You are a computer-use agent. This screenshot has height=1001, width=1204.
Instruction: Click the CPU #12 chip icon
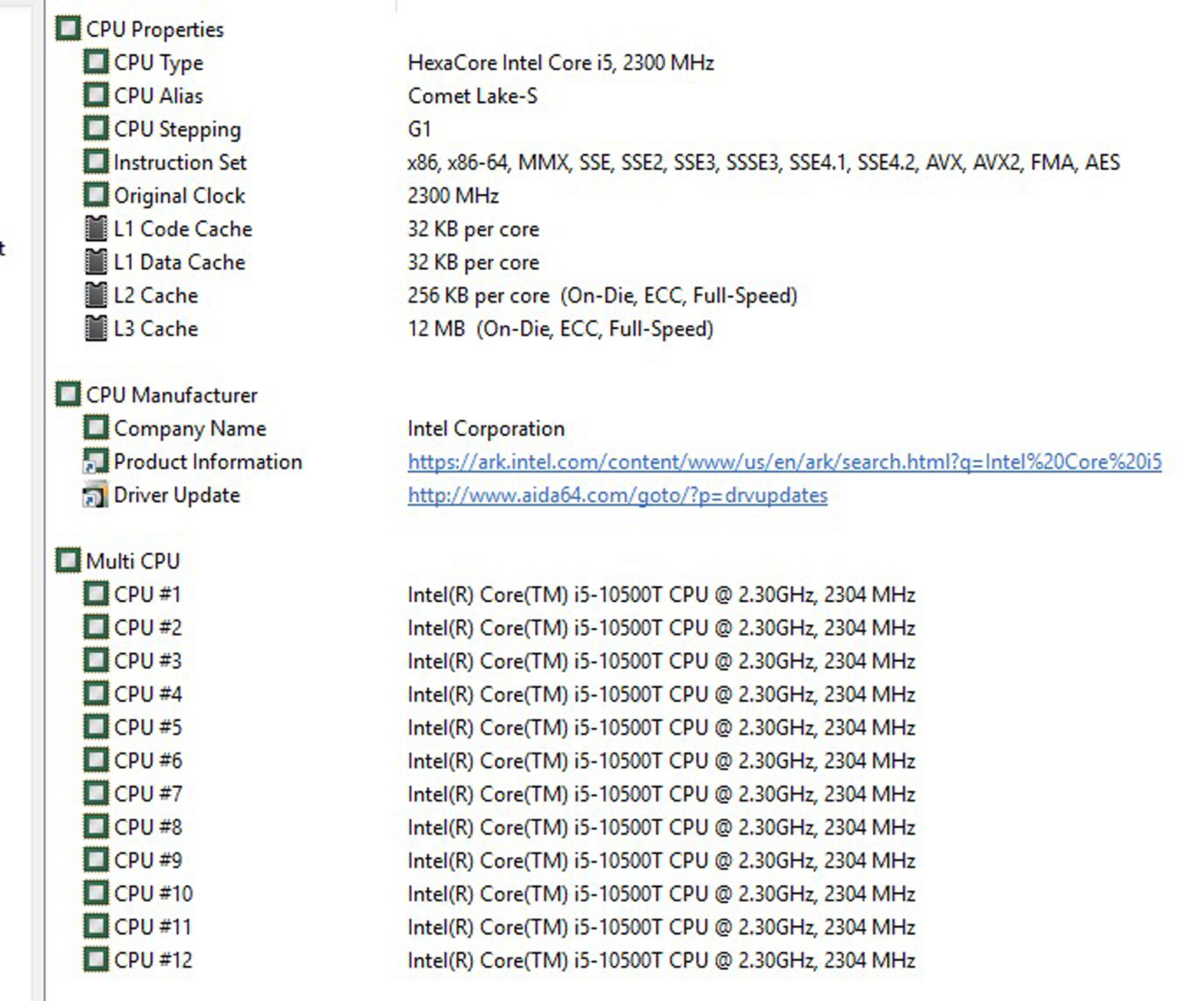pos(96,960)
